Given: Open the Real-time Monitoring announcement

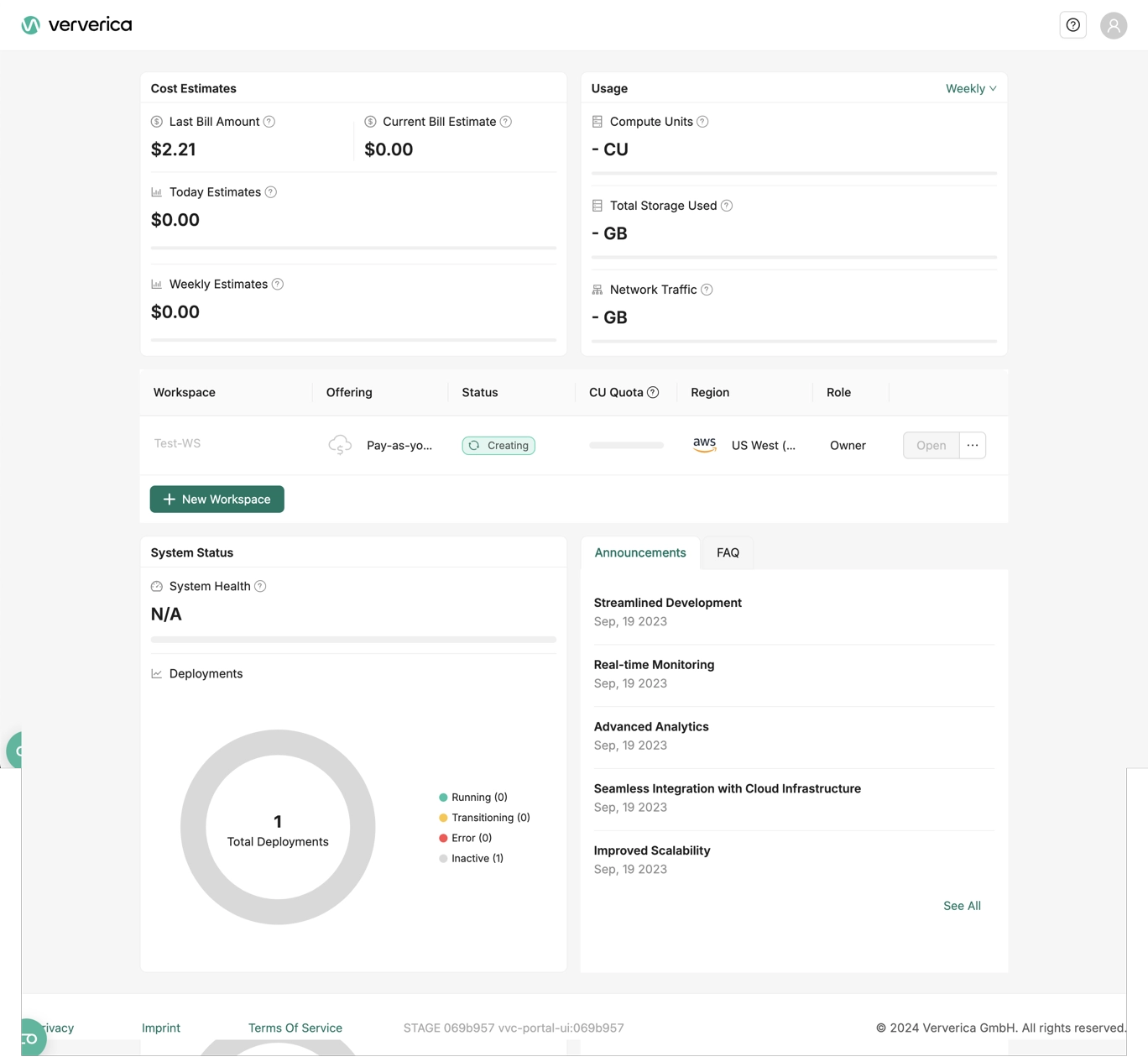Looking at the screenshot, I should (655, 665).
